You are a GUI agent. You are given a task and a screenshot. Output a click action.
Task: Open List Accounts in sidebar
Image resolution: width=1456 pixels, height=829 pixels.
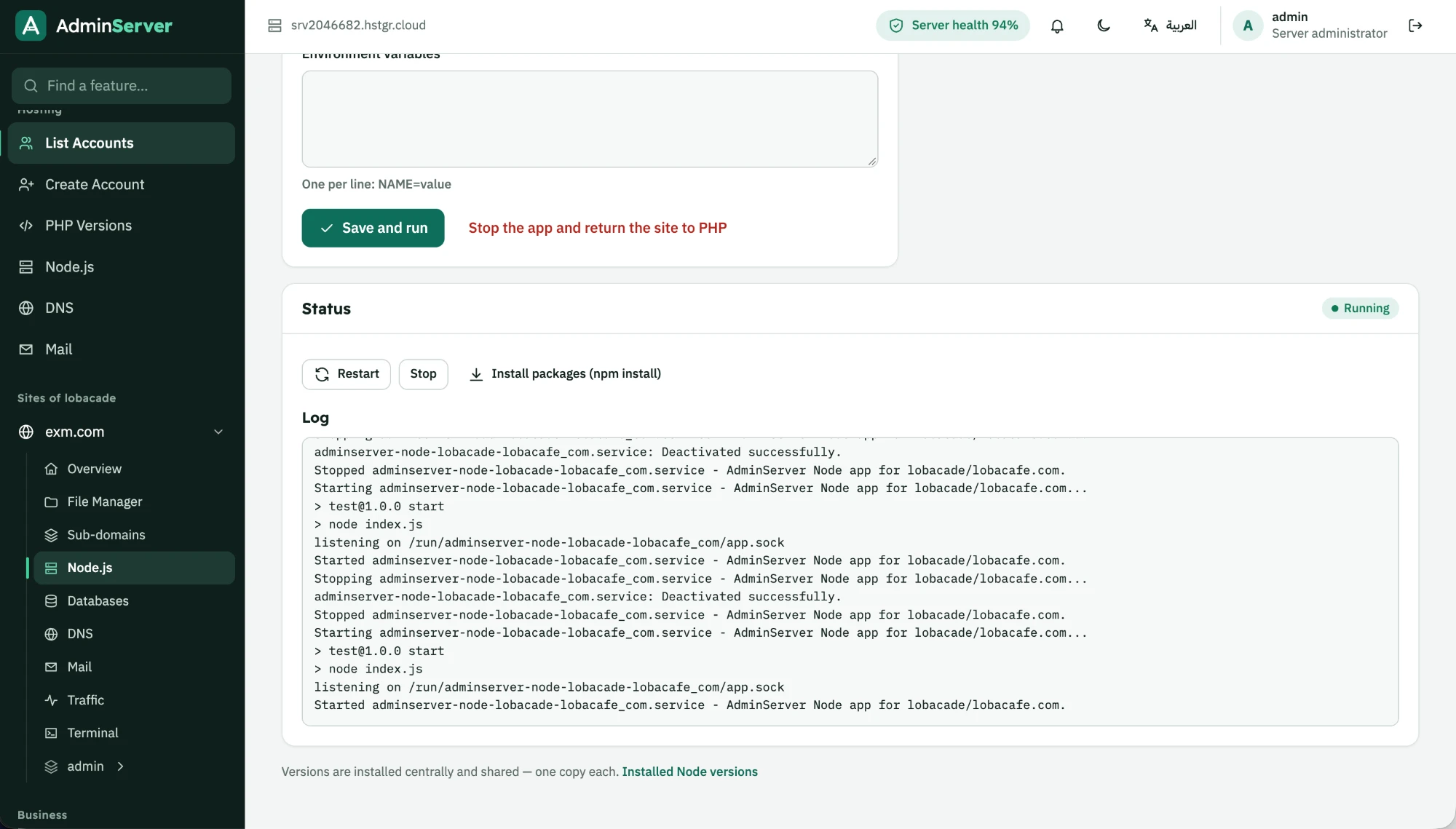tap(122, 143)
